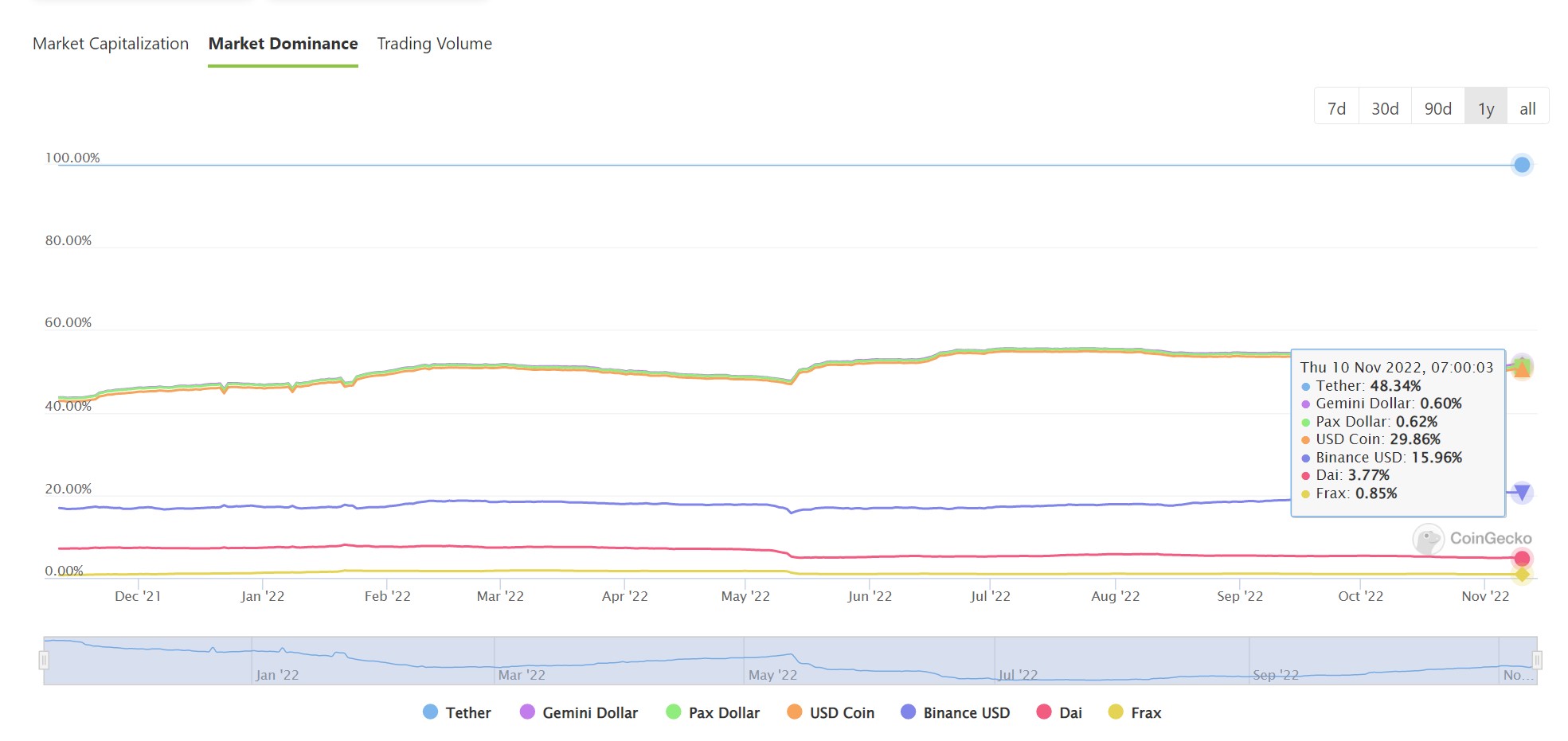Switch to the Market Capitalization tab
This screenshot has width=1568, height=741.
(111, 44)
